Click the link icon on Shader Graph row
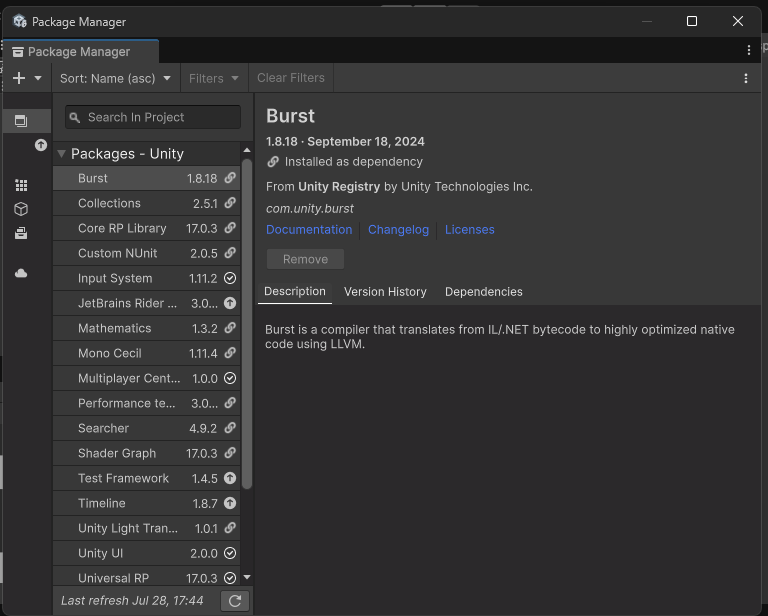This screenshot has height=616, width=768. (230, 452)
